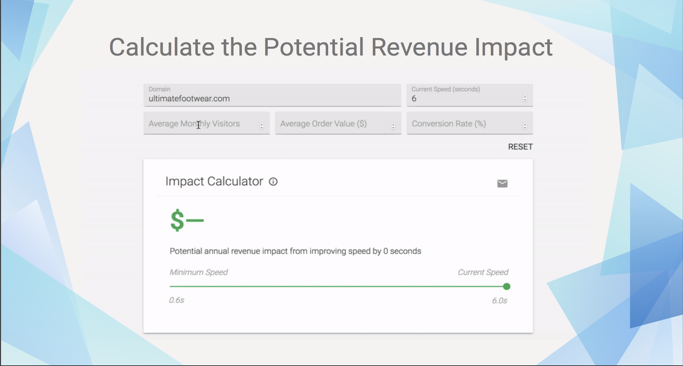Click the Impact Calculator heading
Screen dimensions: 683x366
pos(214,181)
